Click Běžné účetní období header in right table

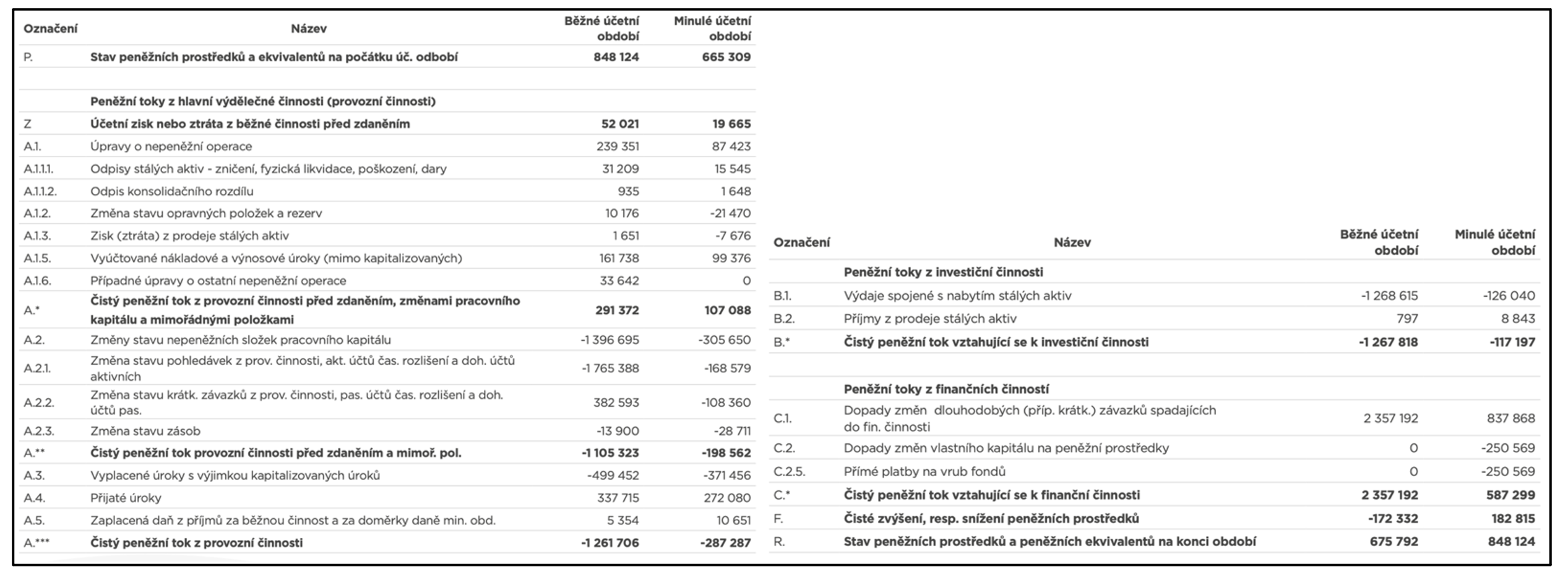[x=1379, y=242]
